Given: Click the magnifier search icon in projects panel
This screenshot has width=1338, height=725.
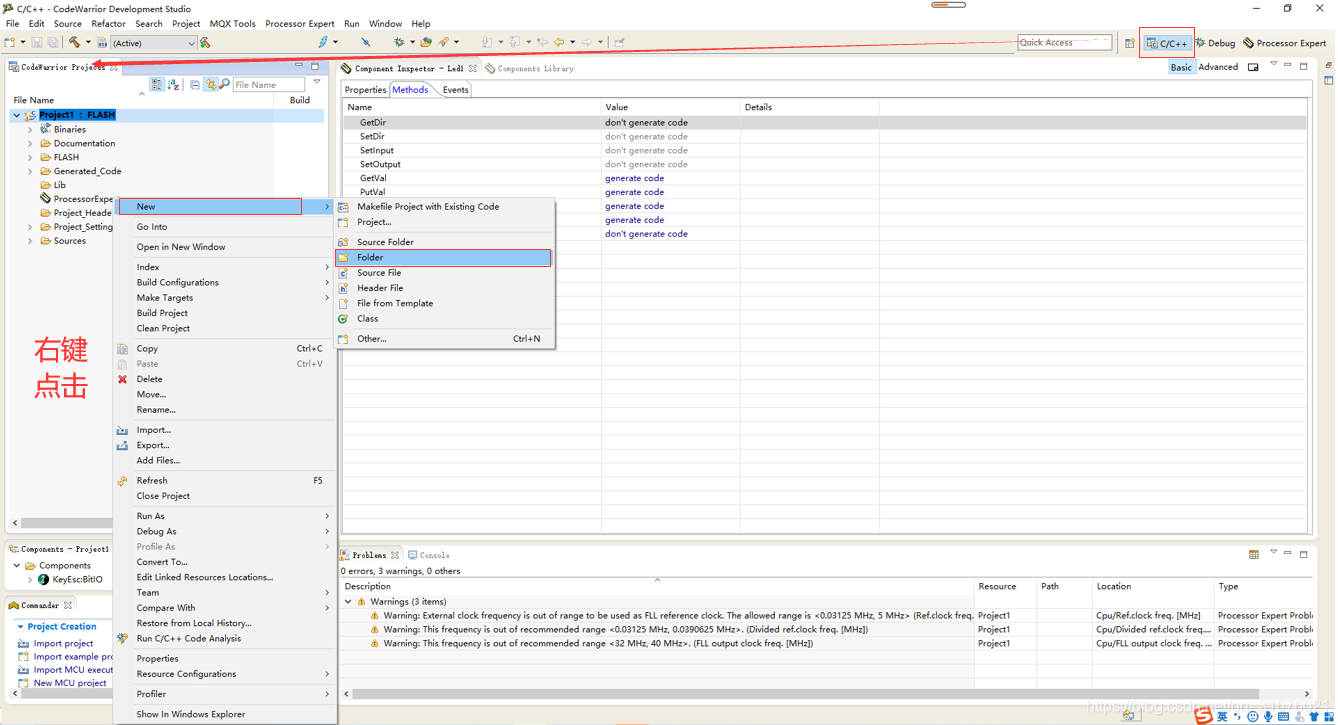Looking at the screenshot, I should tap(224, 85).
